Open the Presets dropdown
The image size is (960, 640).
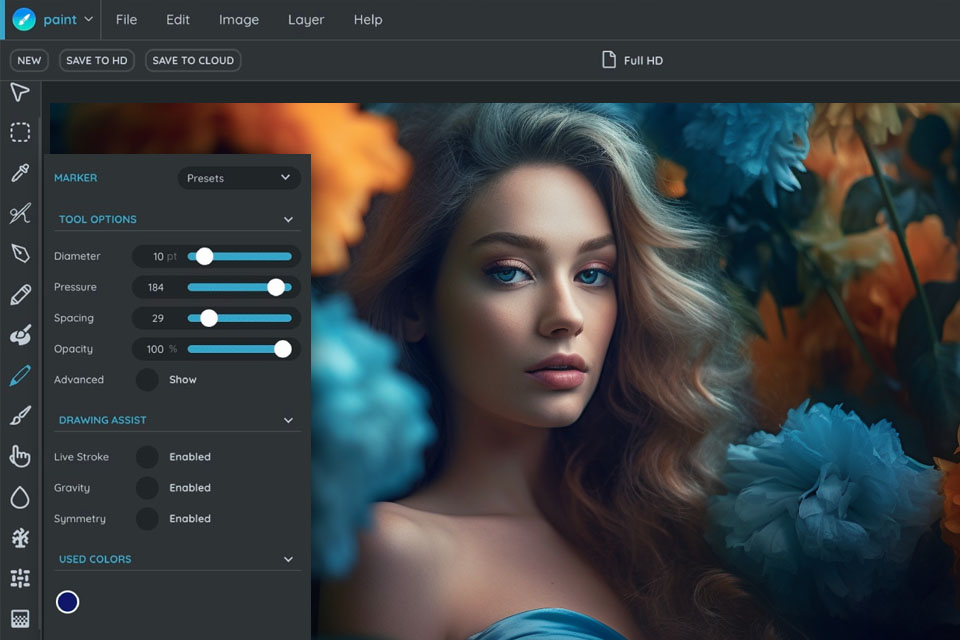(238, 177)
